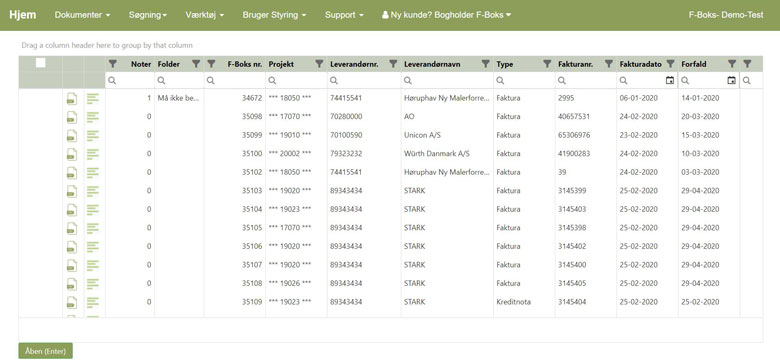Expand the Dokumenter dropdown menu
The height and width of the screenshot is (360, 780).
coord(83,15)
